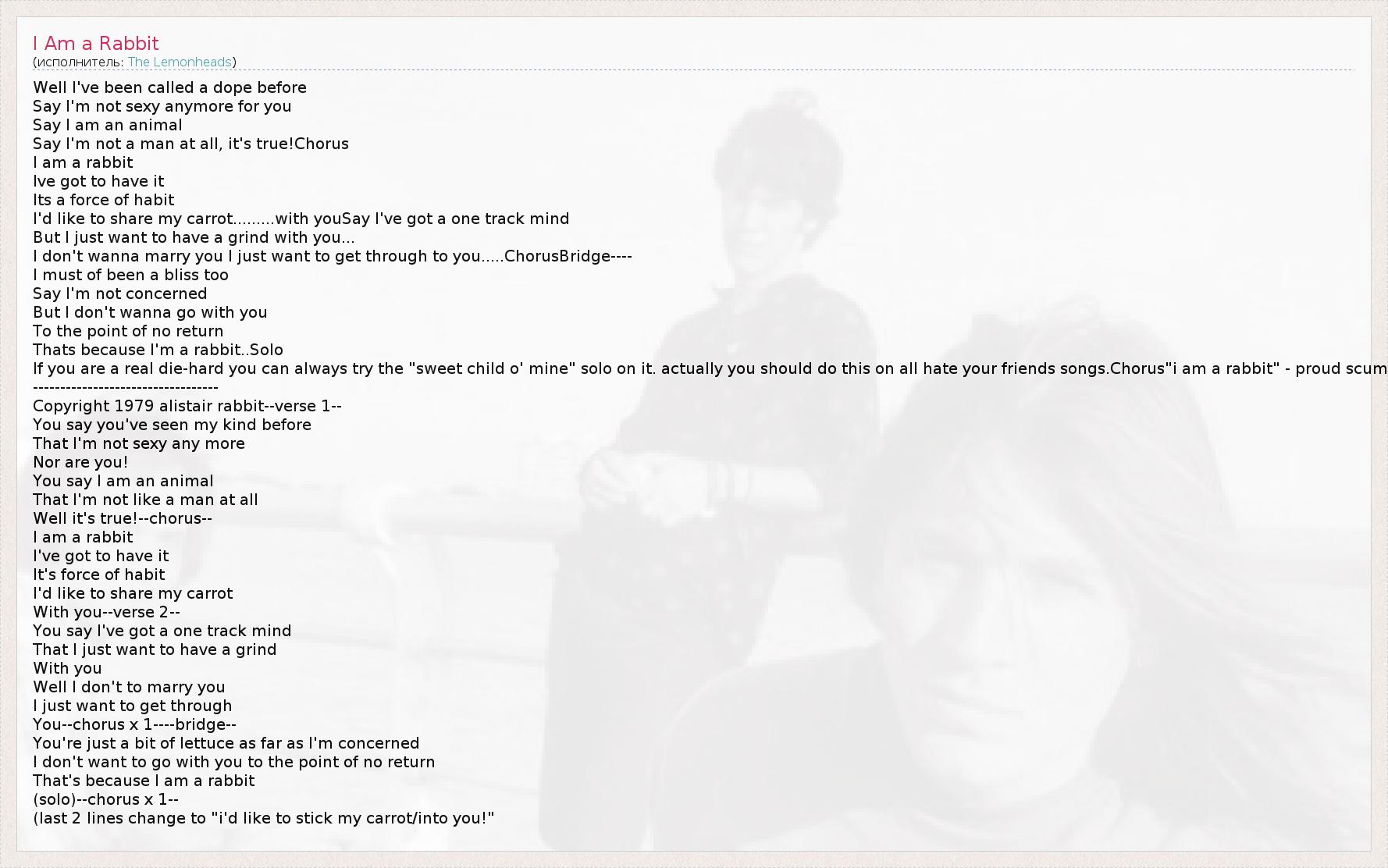This screenshot has height=868, width=1388.
Task: Click the "Thats because I'm a rabbit..Solo" line
Action: tap(158, 350)
